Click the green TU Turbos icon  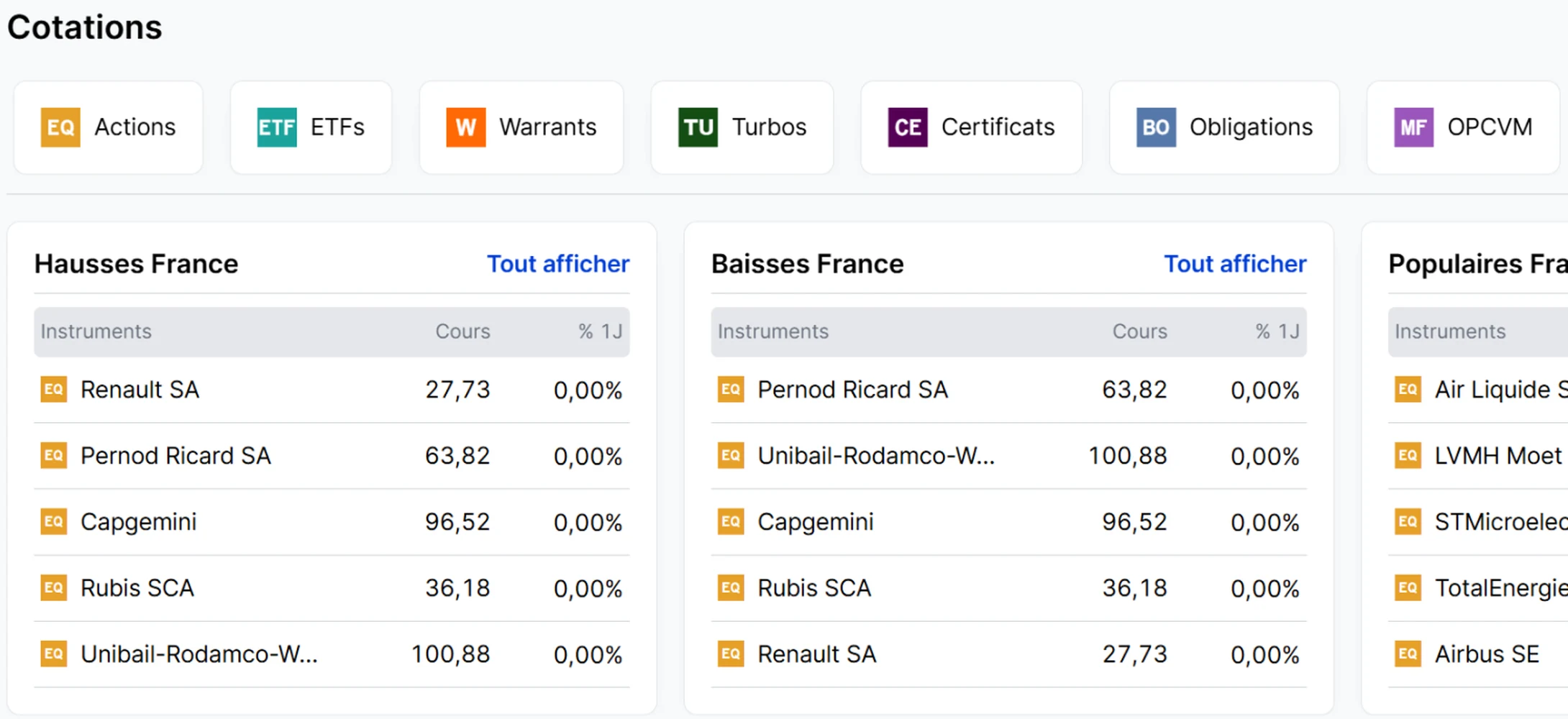[x=698, y=127]
